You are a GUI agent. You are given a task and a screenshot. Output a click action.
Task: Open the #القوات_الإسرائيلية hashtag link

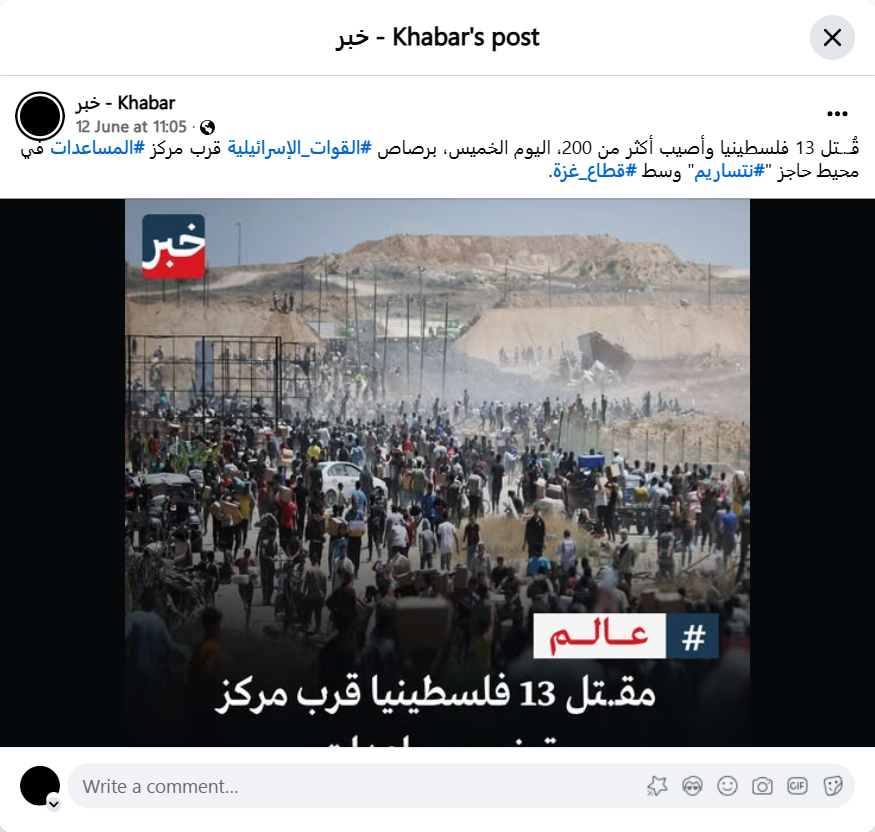[x=300, y=148]
